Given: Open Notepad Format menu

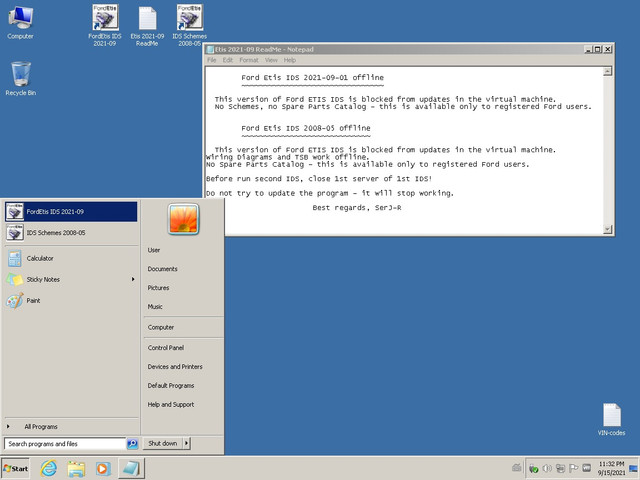Looking at the screenshot, I should pyautogui.click(x=249, y=60).
